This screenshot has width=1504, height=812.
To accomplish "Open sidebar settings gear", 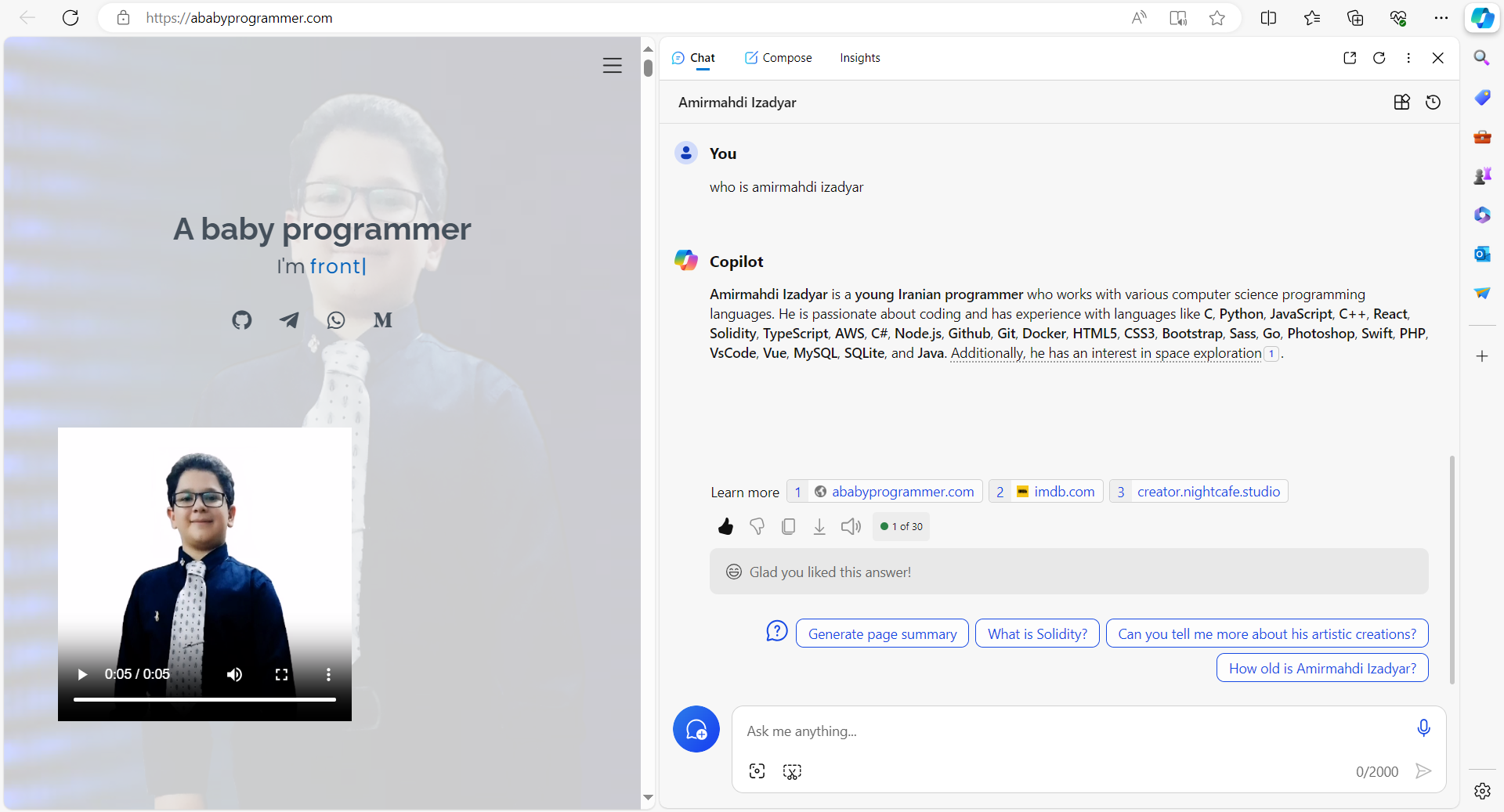I will 1482,791.
